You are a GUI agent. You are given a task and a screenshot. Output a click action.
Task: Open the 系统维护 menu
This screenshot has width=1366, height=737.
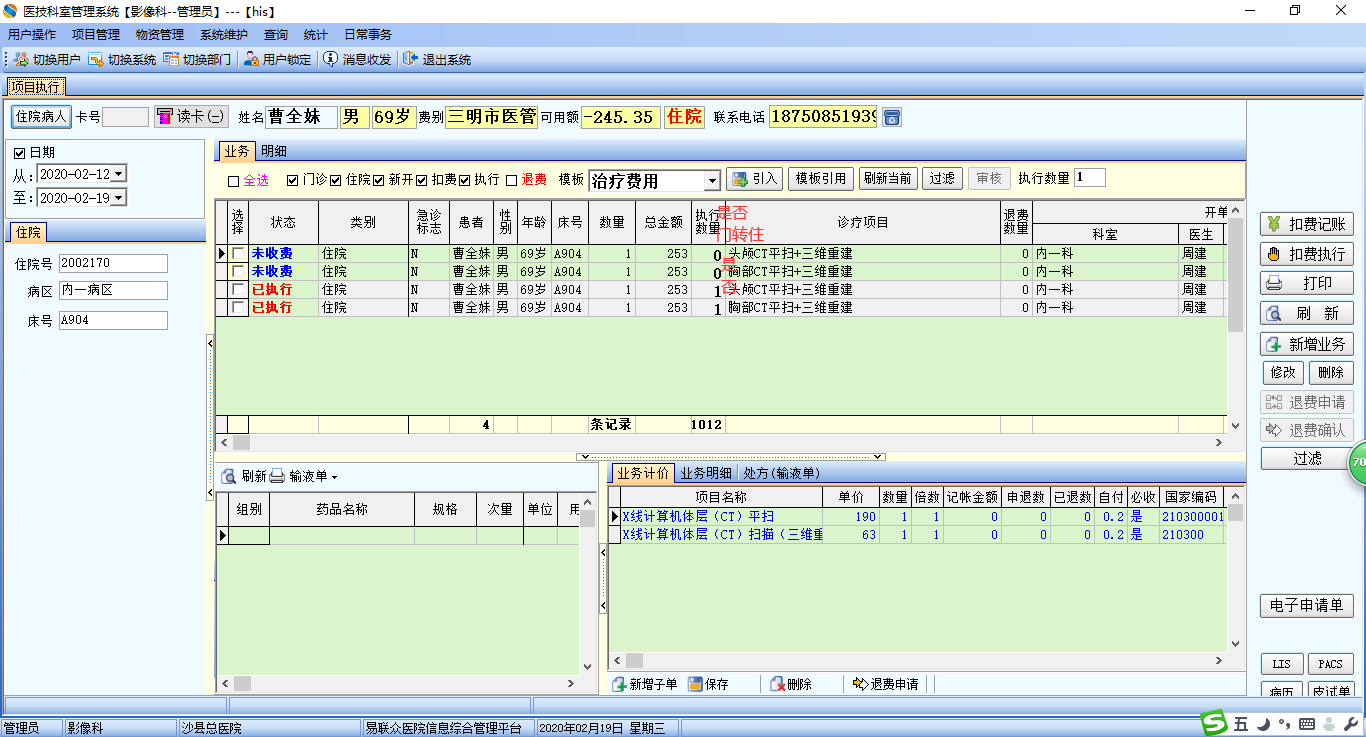pos(224,35)
